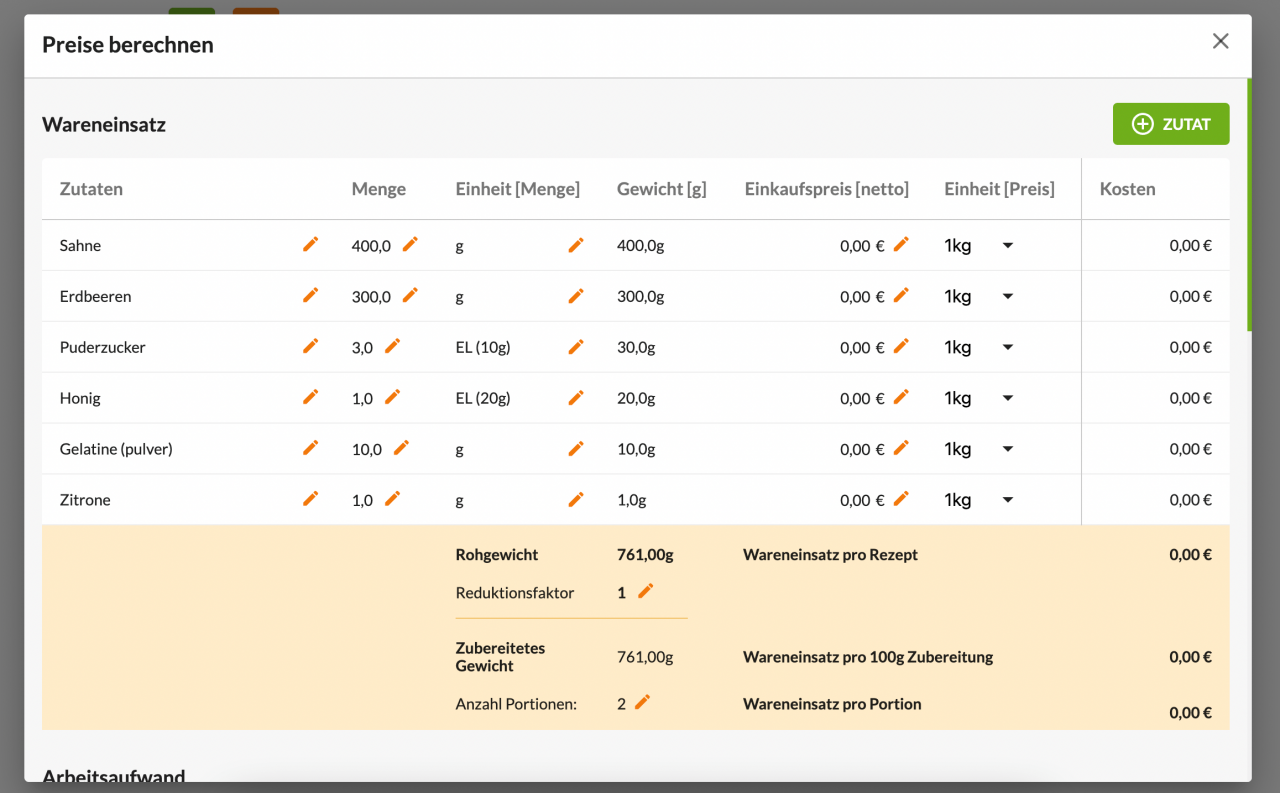Edit the Sahne purchase price pencil
Viewport: 1280px width, 793px height.
901,244
